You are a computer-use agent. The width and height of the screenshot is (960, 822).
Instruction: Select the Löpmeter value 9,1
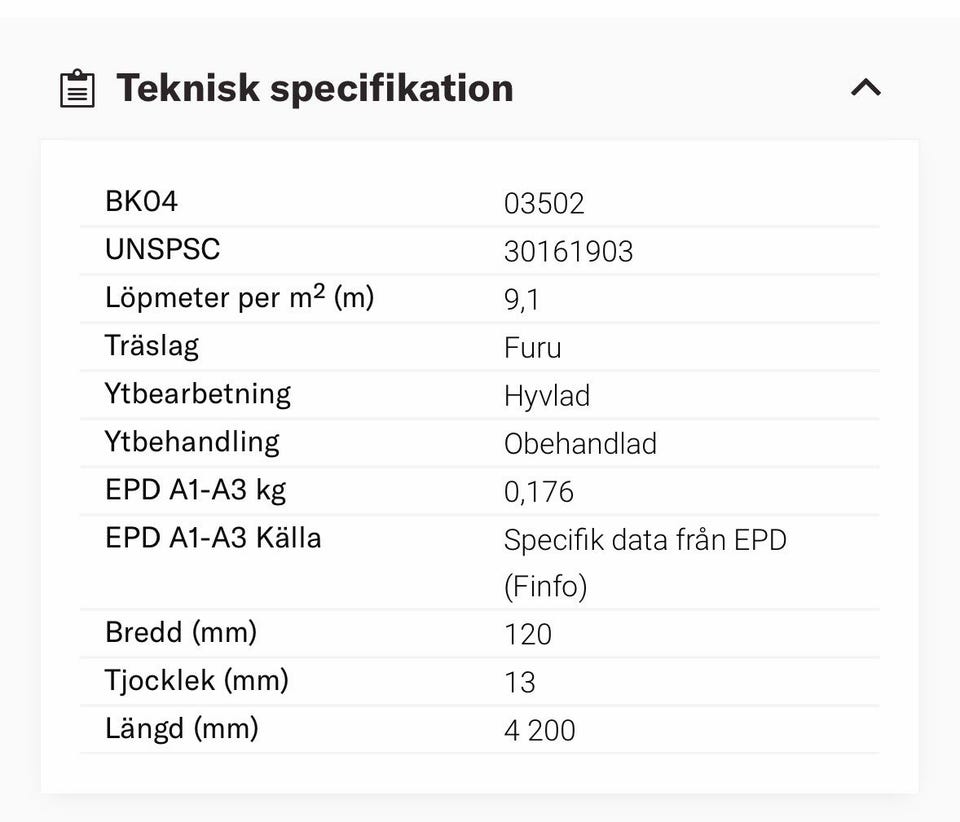click(x=522, y=300)
